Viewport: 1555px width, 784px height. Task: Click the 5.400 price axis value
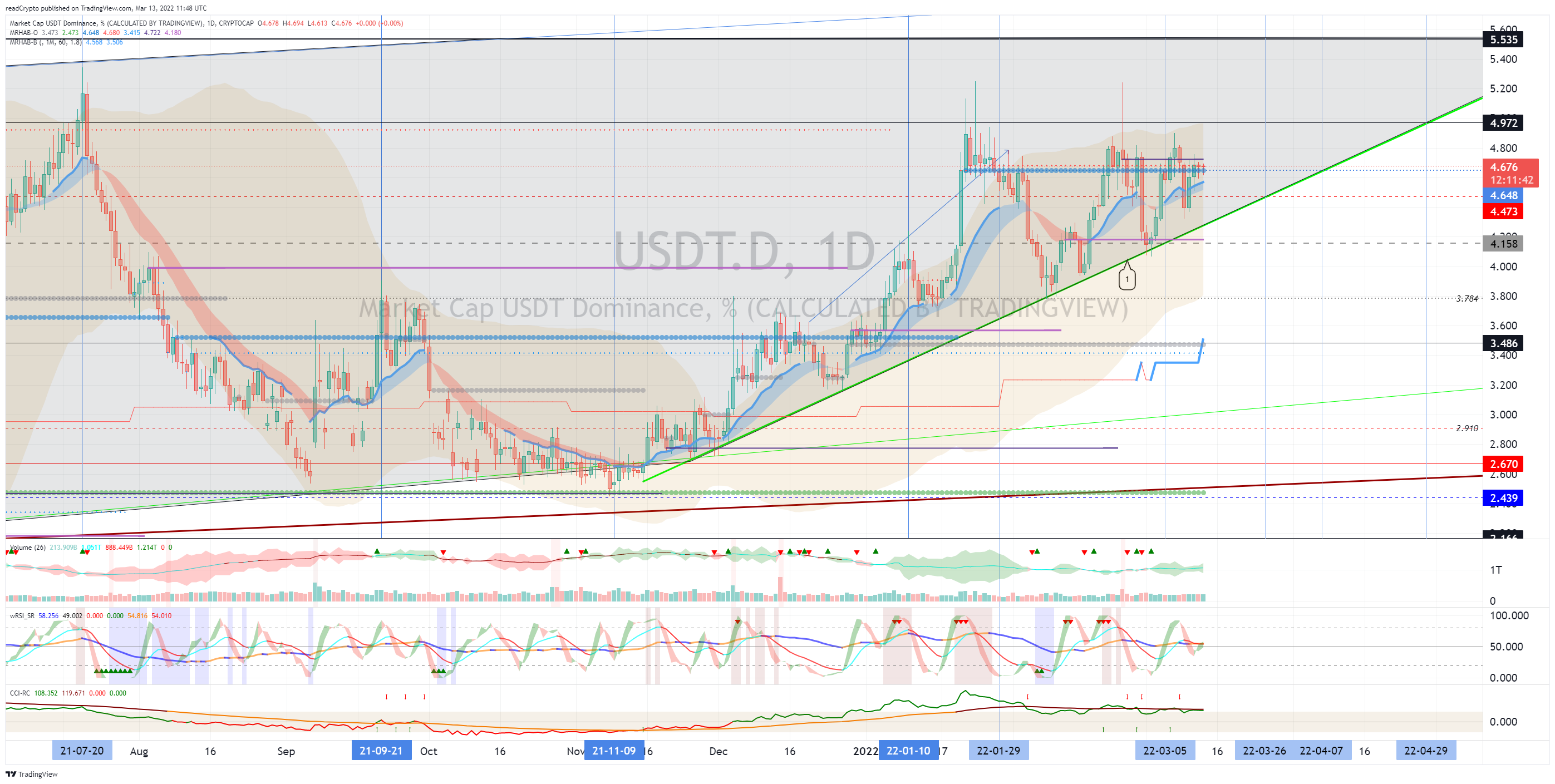(x=1503, y=59)
